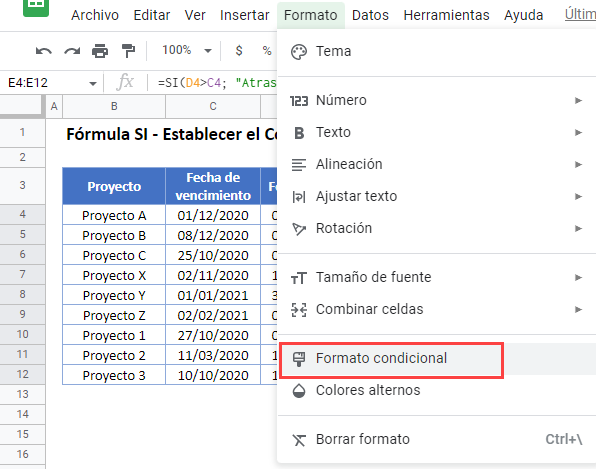
Task: Expand the Alineación submenu arrow
Action: [x=578, y=164]
